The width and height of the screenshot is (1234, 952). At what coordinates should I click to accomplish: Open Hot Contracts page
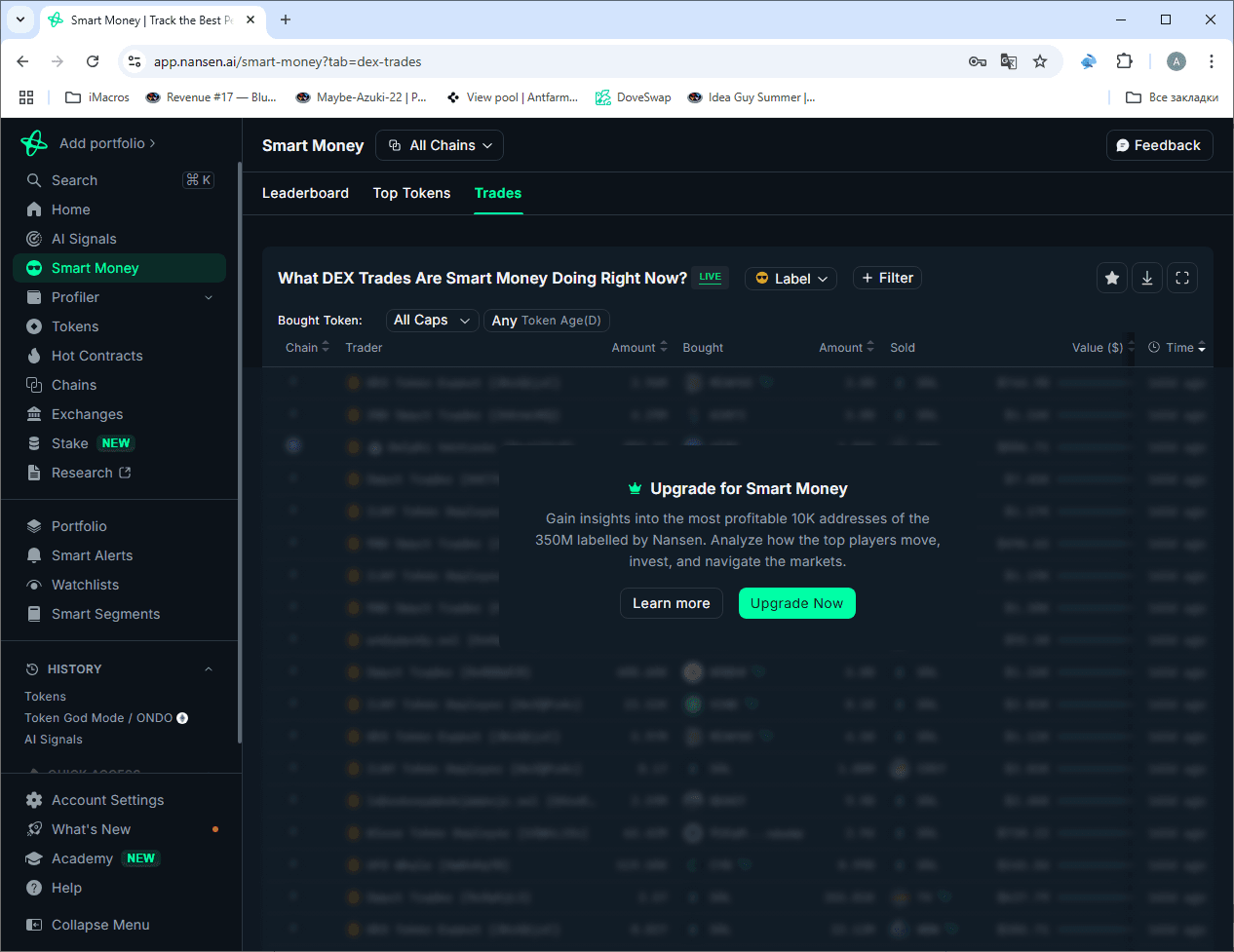coord(119,356)
